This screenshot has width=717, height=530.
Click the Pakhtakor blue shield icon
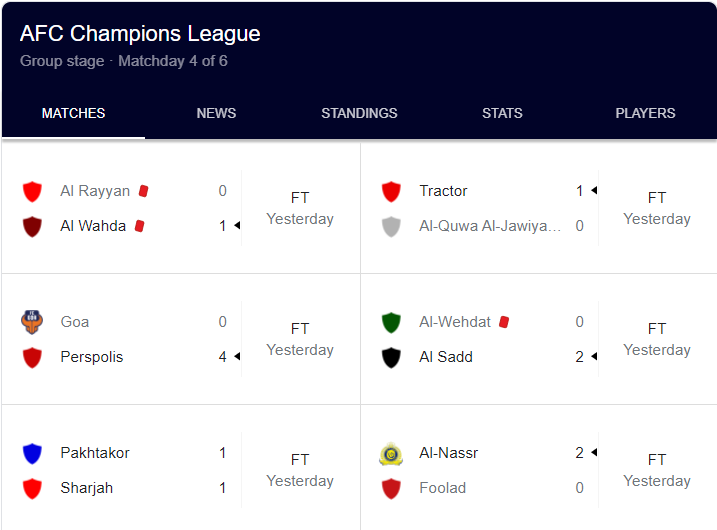[x=32, y=453]
